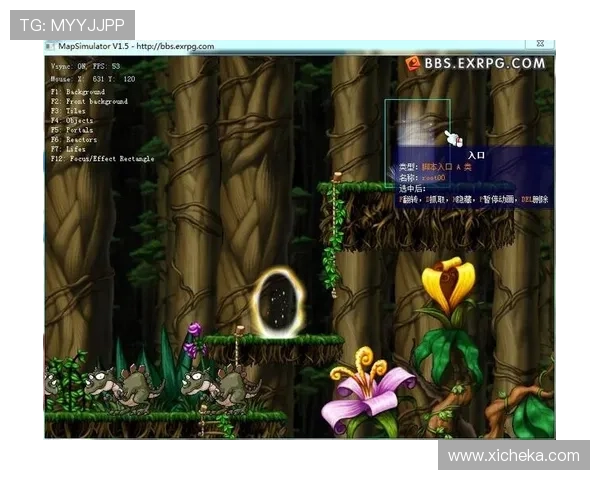Select the green-outlined script portal under the hand cursor

pos(417,142)
